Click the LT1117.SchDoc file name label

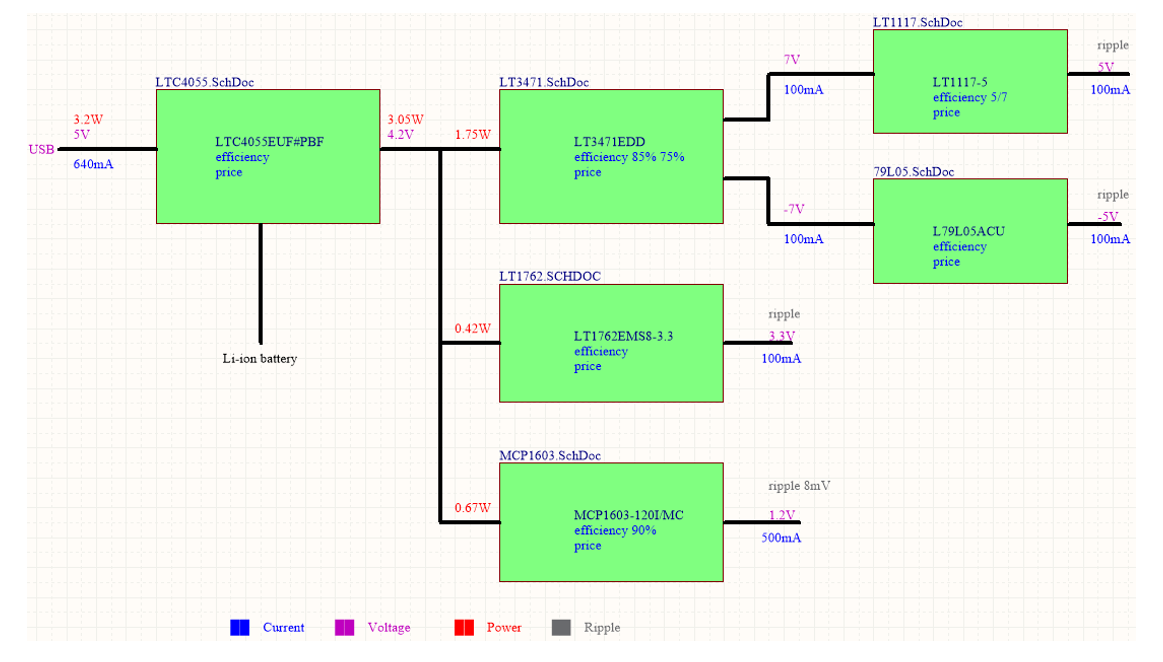coord(917,22)
